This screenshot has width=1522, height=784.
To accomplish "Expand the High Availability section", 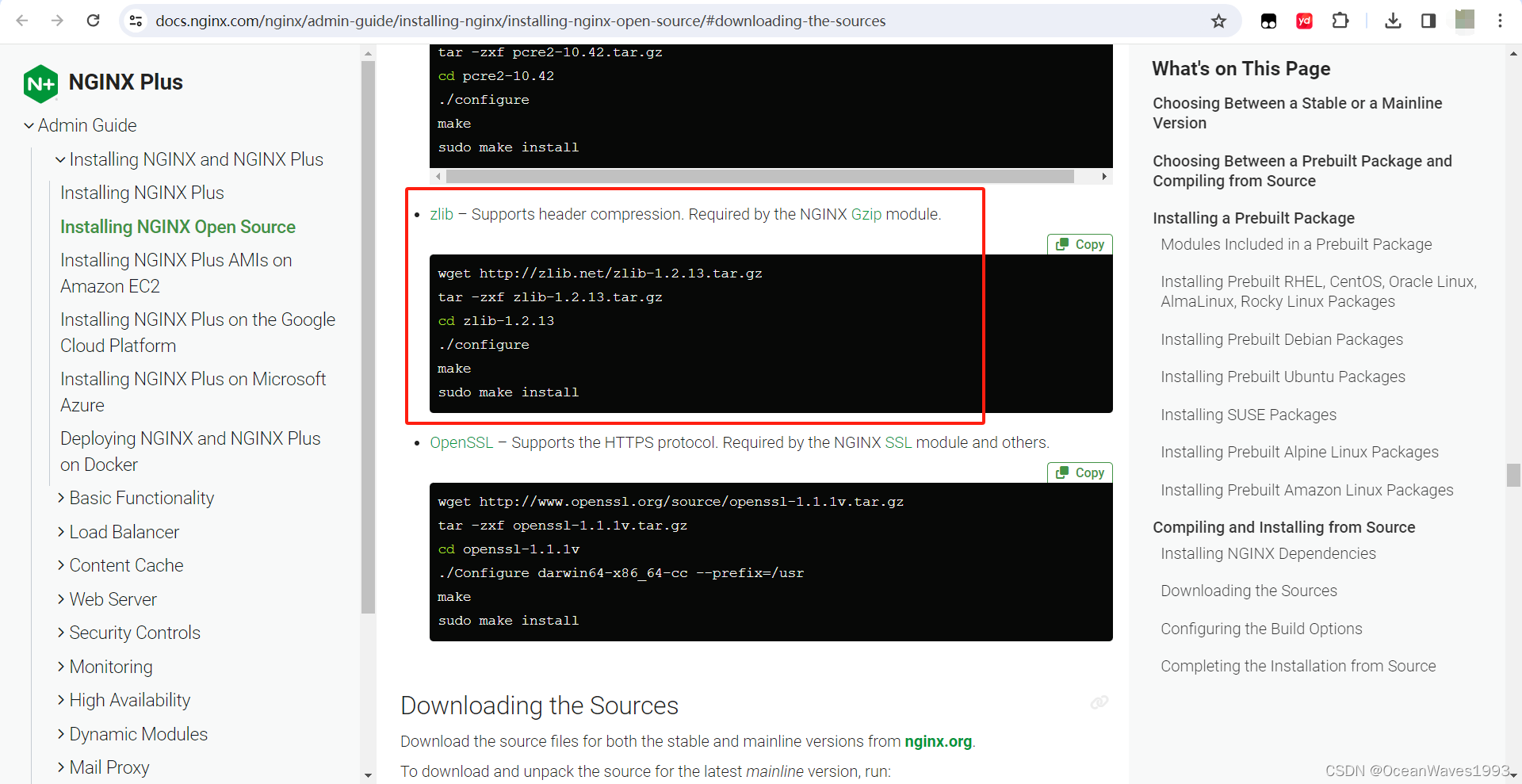I will (61, 700).
